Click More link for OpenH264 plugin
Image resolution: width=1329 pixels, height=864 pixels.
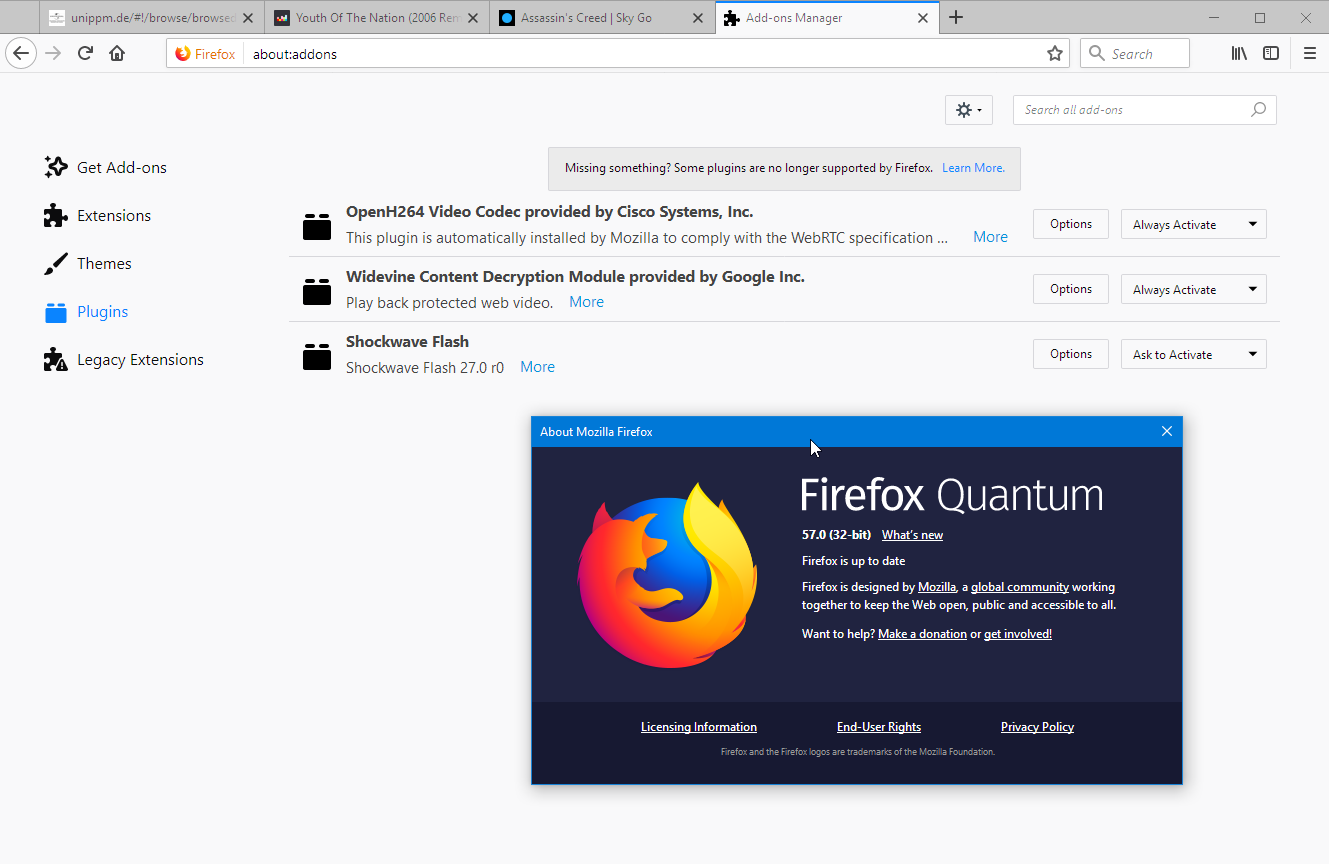[990, 237]
